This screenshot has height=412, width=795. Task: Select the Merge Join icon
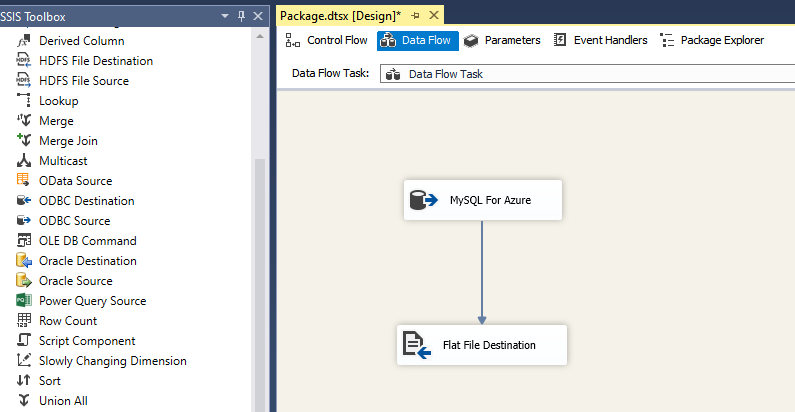click(24, 141)
